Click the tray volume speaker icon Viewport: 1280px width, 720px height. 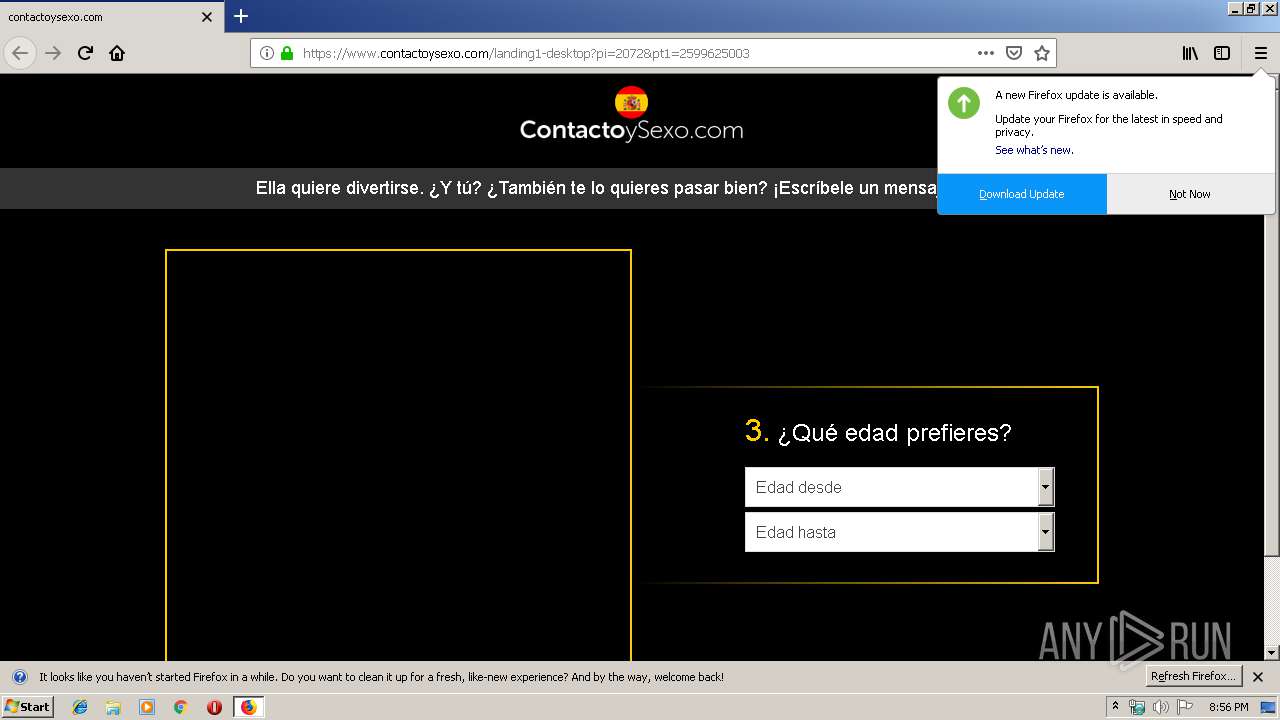[x=1160, y=707]
